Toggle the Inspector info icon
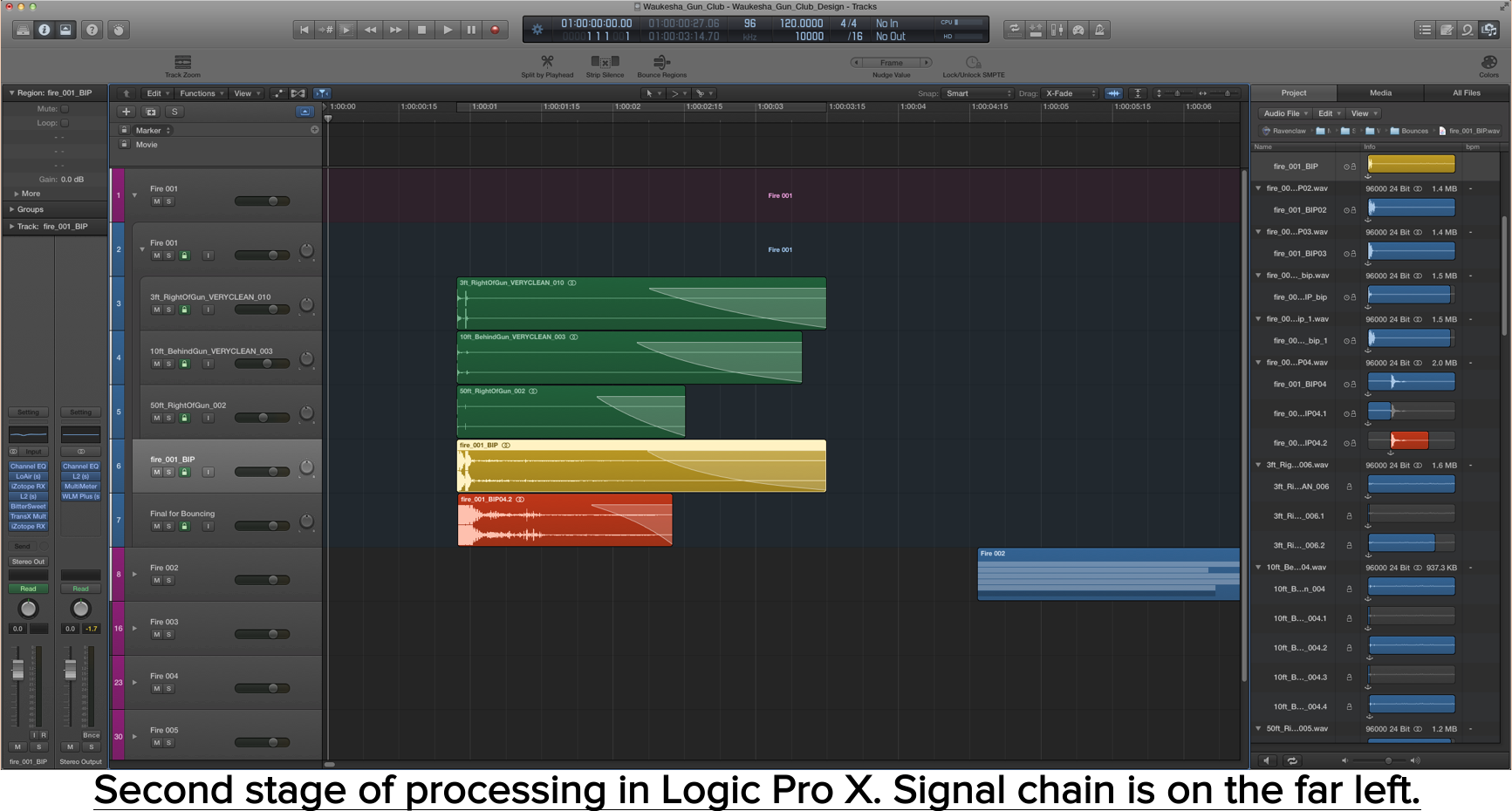This screenshot has width=1512, height=811. point(44,30)
